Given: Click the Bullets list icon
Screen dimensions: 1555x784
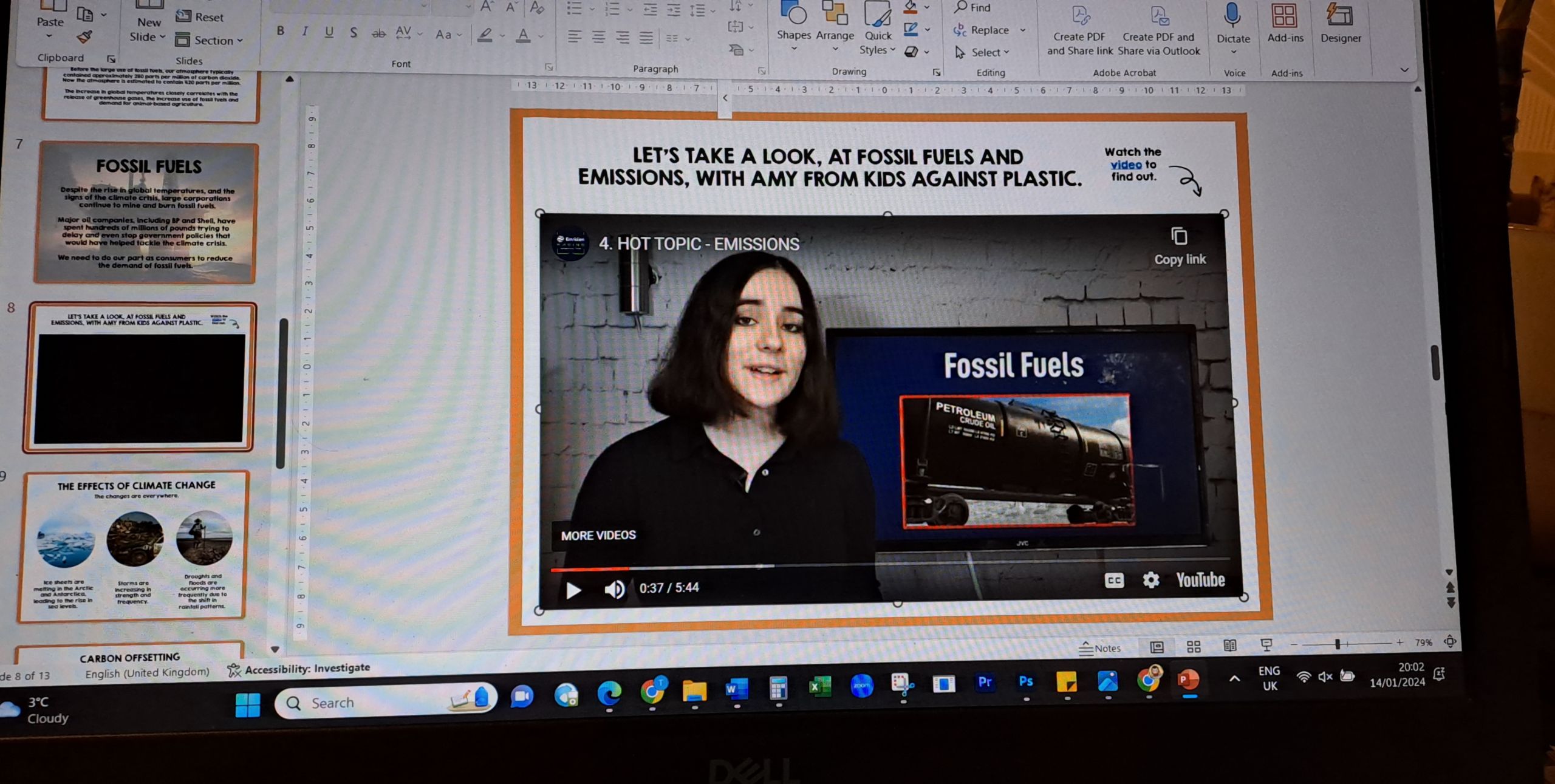Looking at the screenshot, I should click(x=574, y=8).
